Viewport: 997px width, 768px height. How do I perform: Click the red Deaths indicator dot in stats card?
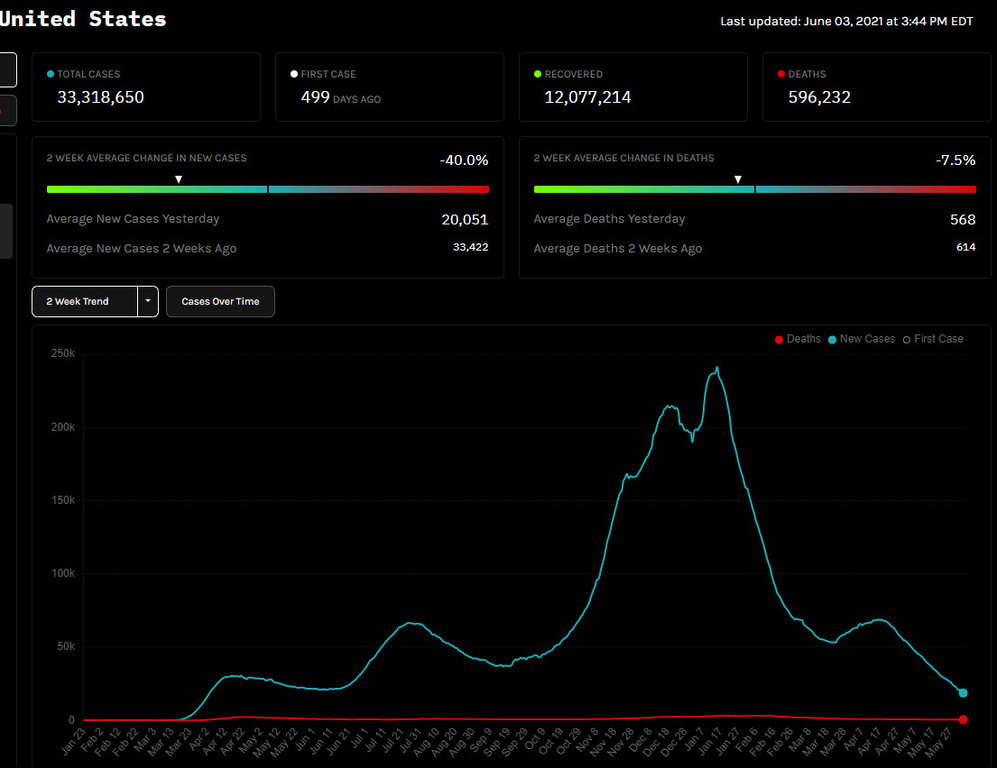pyautogui.click(x=781, y=74)
